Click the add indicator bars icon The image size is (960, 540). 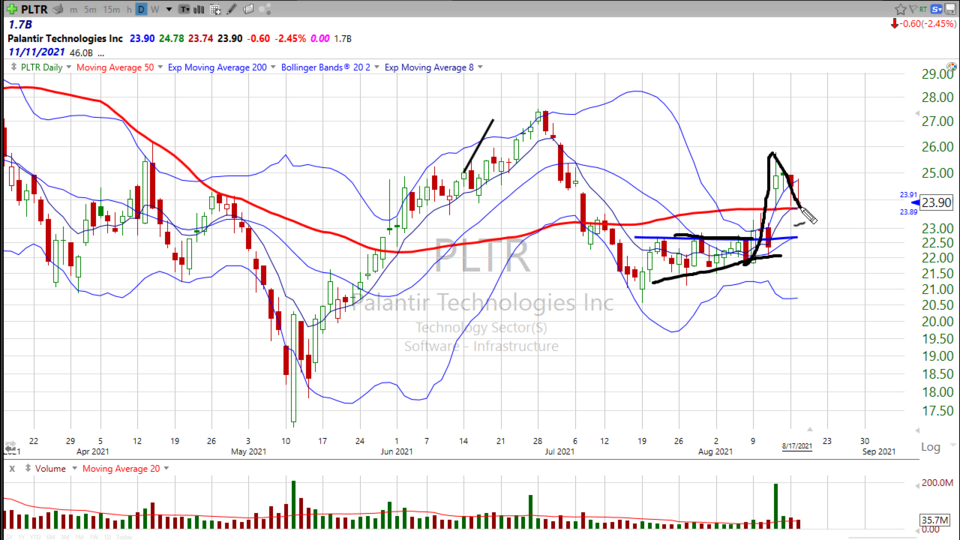tap(199, 9)
